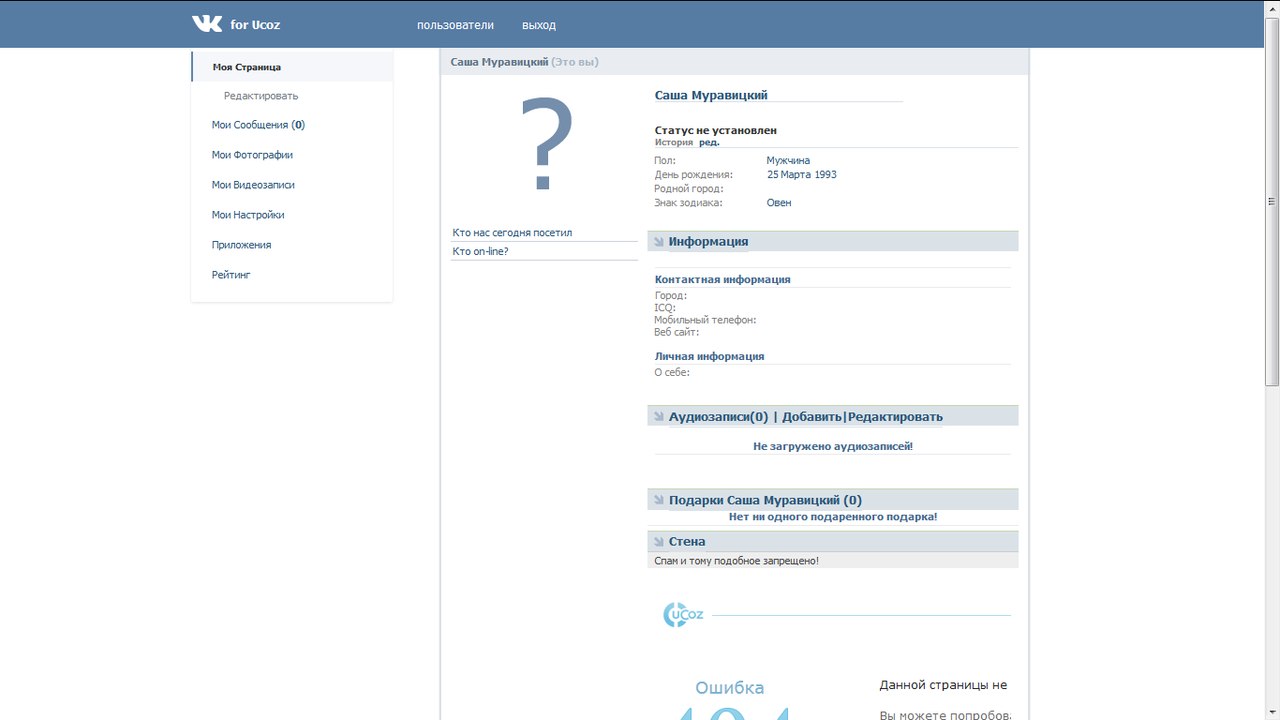Open Рейтинг in the sidebar
This screenshot has height=720, width=1280.
tap(231, 275)
